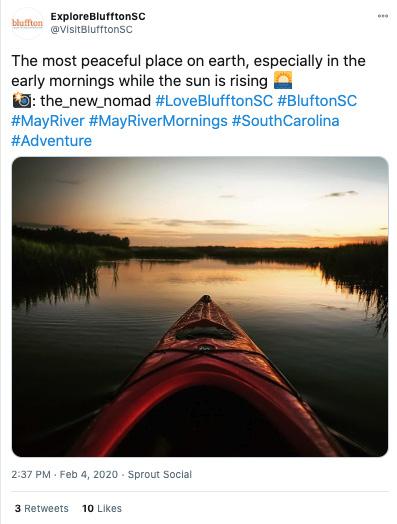
Task: Open the #SouthCarolina hashtag
Action: point(286,121)
